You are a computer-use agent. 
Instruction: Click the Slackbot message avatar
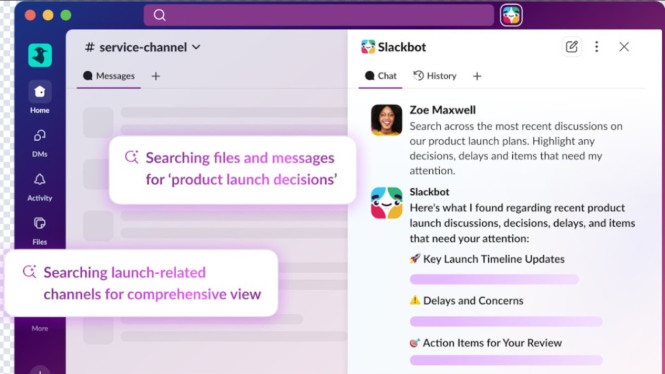[x=386, y=203]
